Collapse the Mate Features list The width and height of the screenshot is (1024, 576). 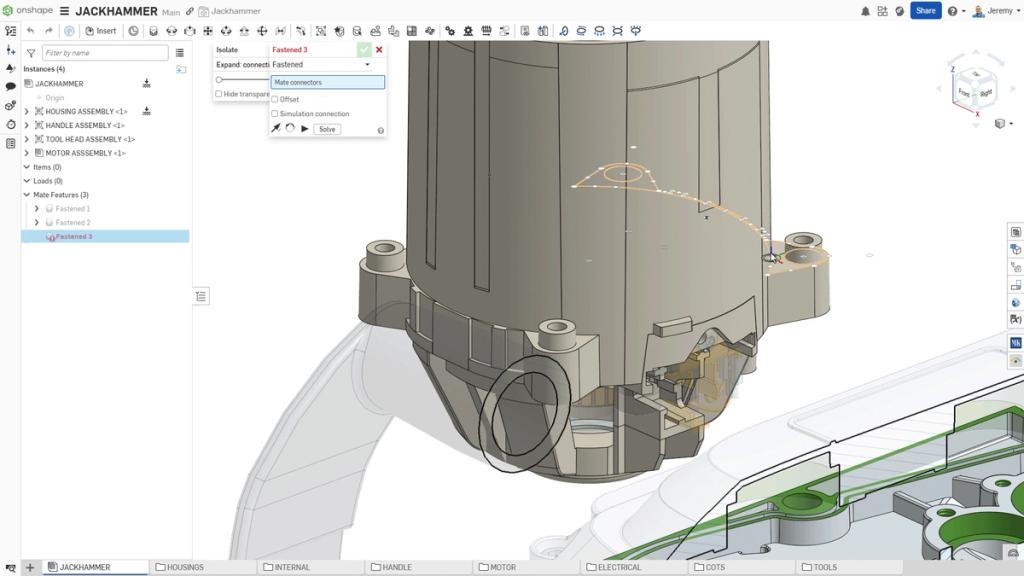click(x=27, y=195)
